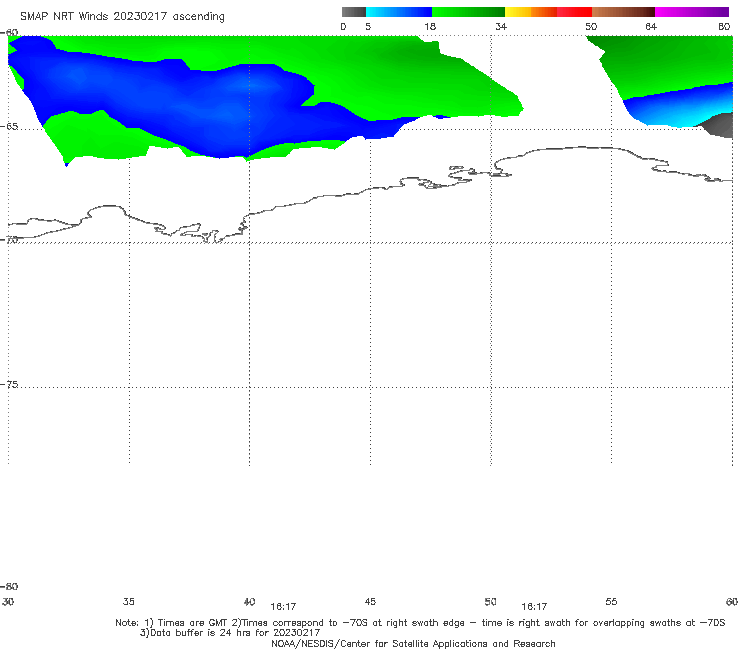Viewport: 740px width, 650px height.
Task: Click the color bar label "34"
Action: [501, 26]
